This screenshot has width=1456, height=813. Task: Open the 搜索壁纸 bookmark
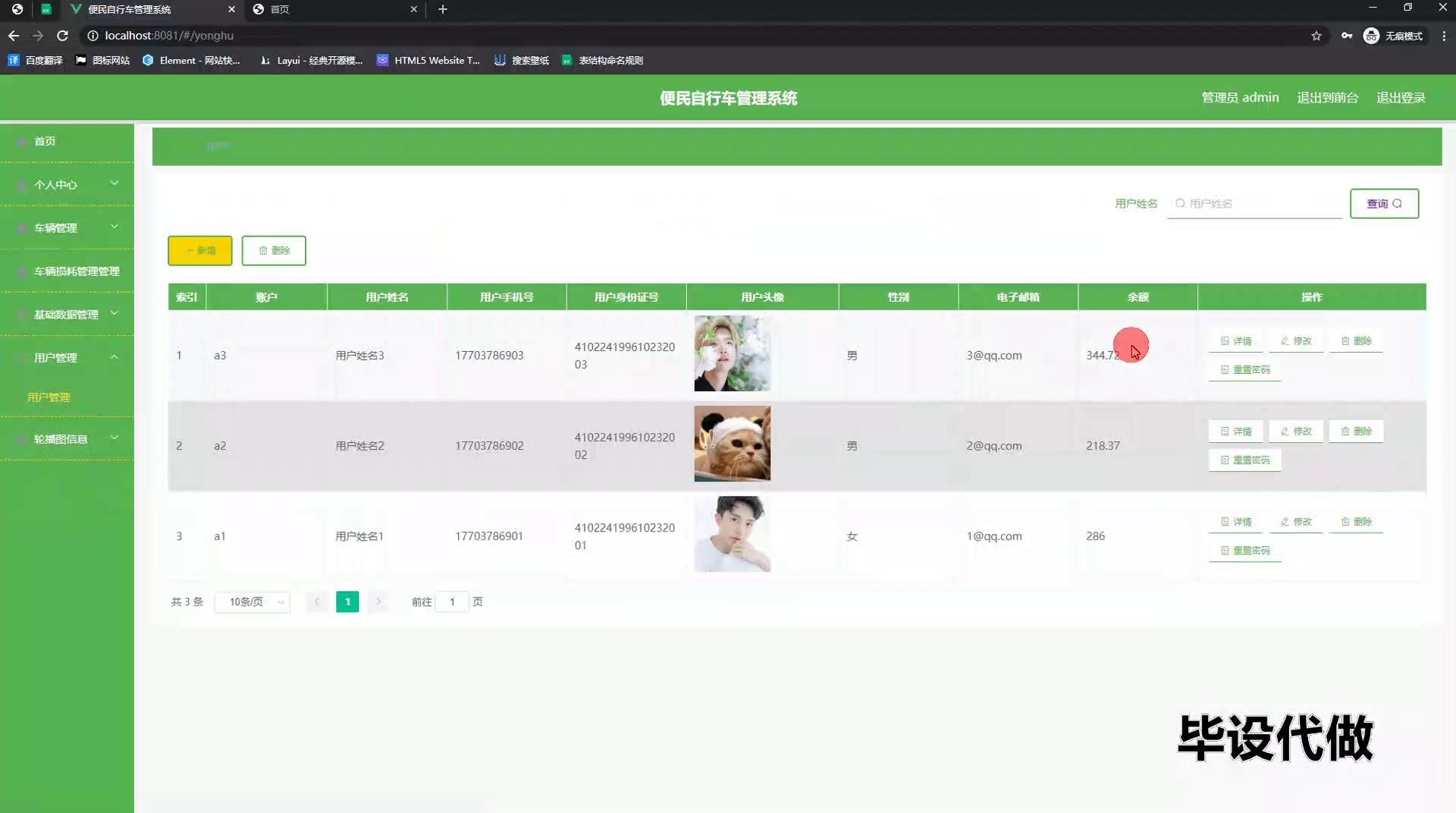click(x=522, y=60)
